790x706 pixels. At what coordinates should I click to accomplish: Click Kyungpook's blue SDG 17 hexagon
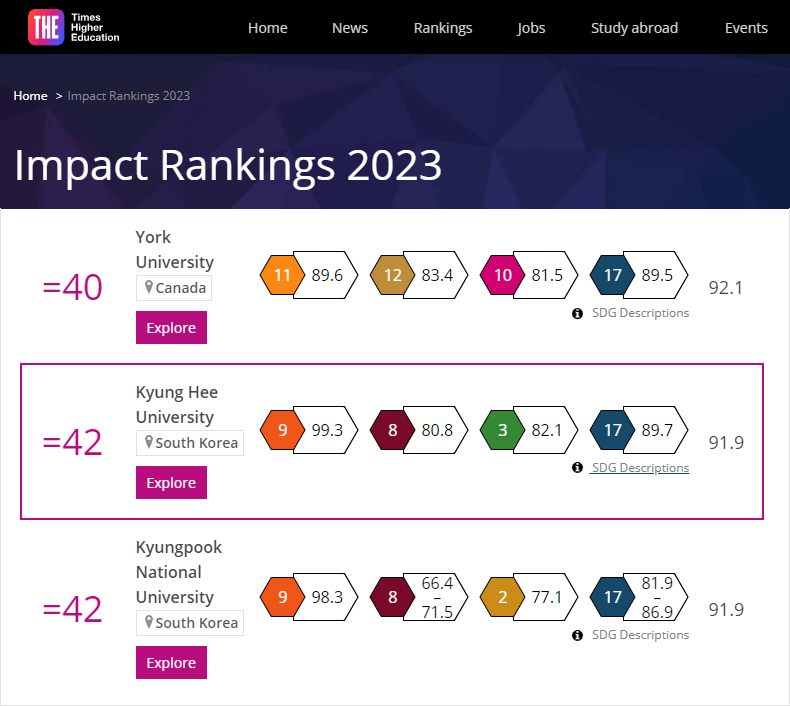click(x=612, y=597)
